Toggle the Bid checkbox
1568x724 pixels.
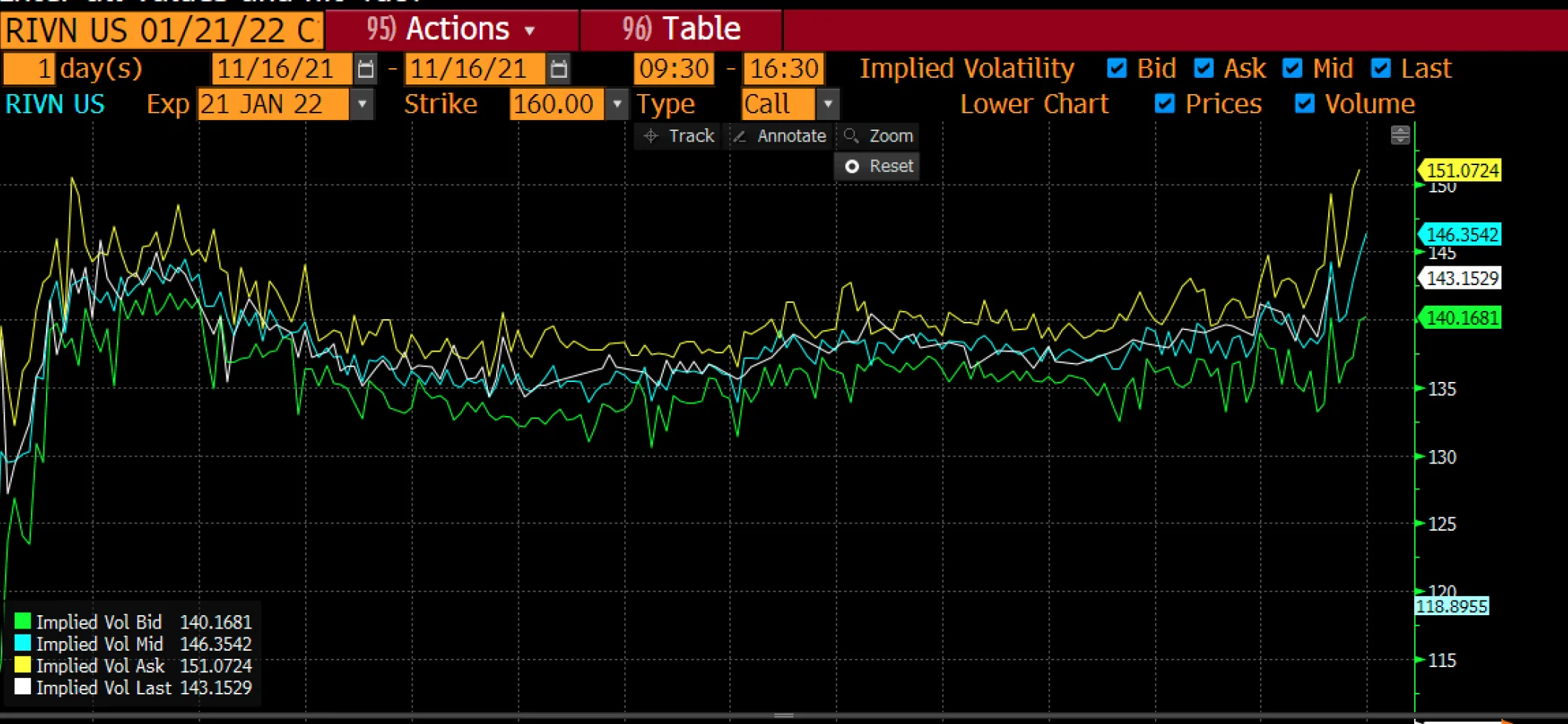(x=1116, y=68)
